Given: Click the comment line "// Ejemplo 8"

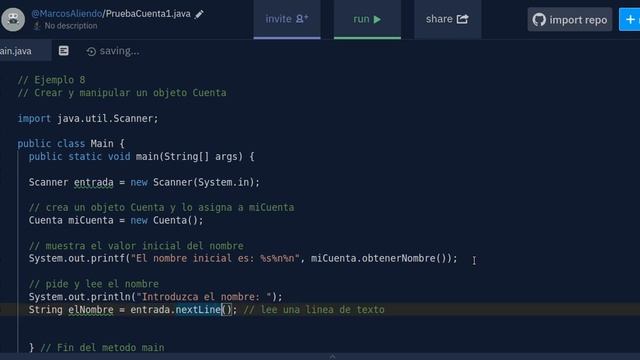Looking at the screenshot, I should pos(51,80).
